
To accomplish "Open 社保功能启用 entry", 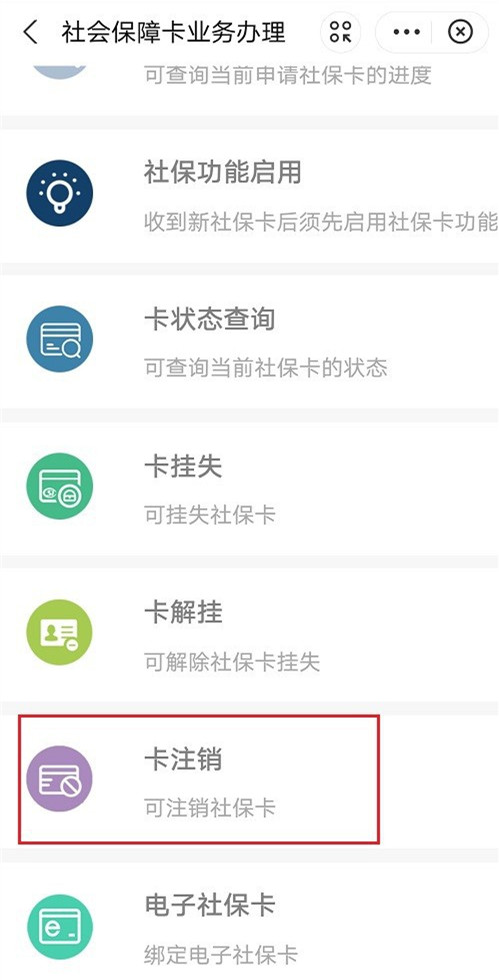I will click(250, 196).
